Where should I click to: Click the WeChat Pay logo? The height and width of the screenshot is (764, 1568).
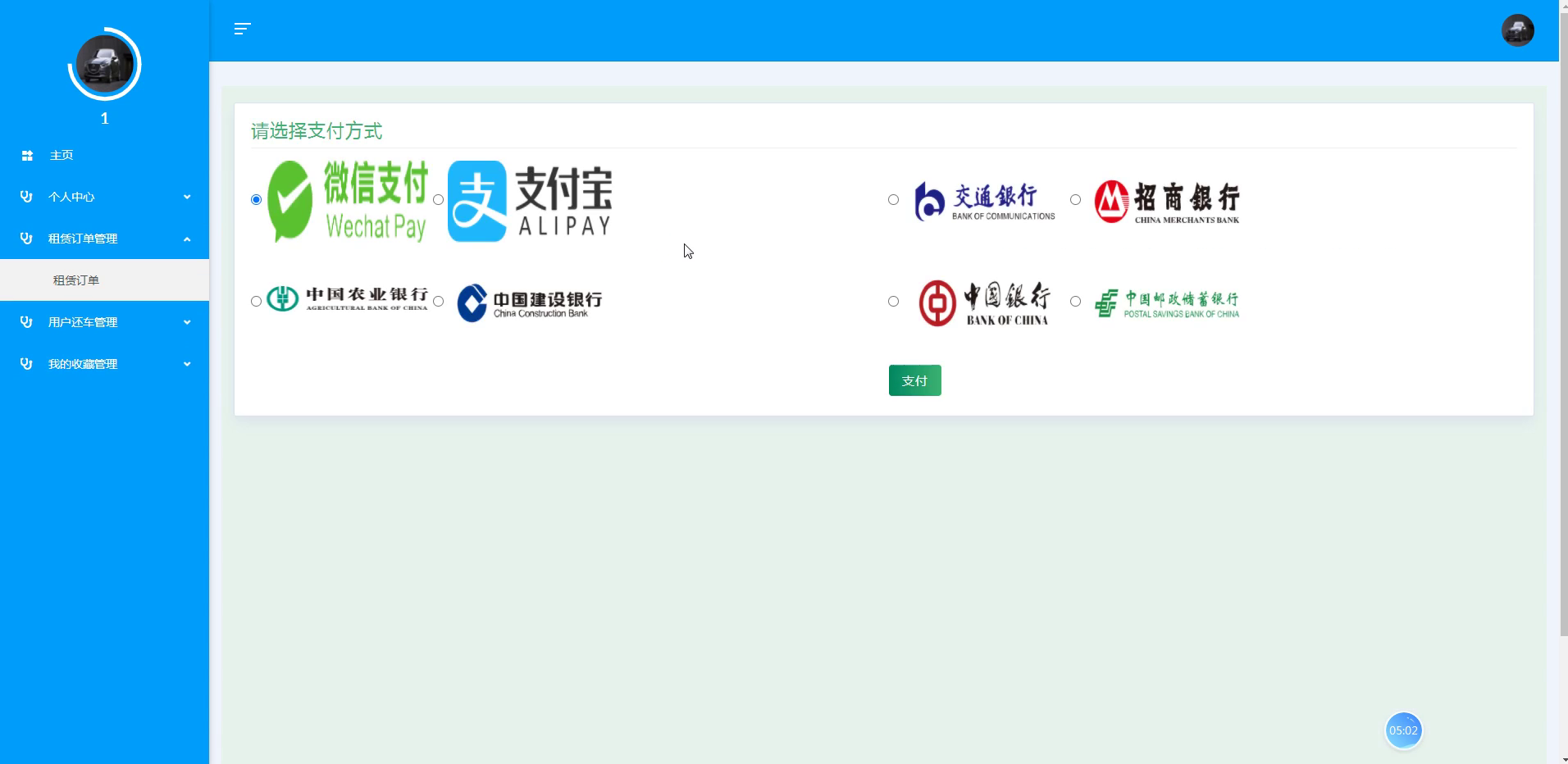(x=348, y=201)
